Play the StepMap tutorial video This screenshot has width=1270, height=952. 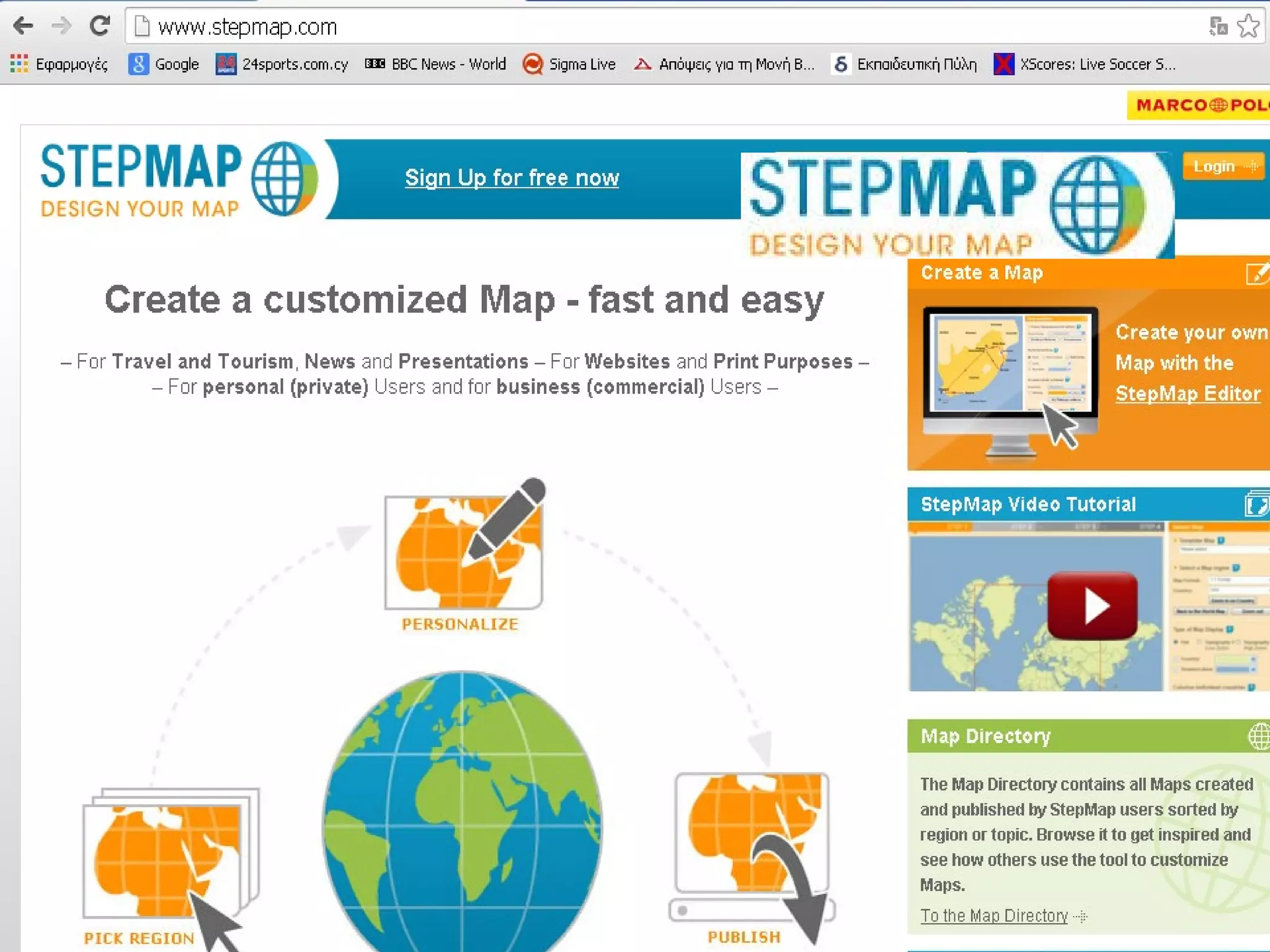pos(1093,606)
